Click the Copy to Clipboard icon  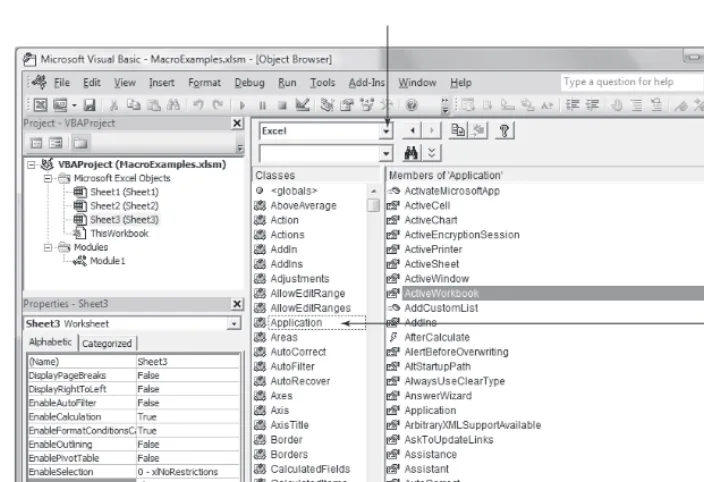click(458, 131)
